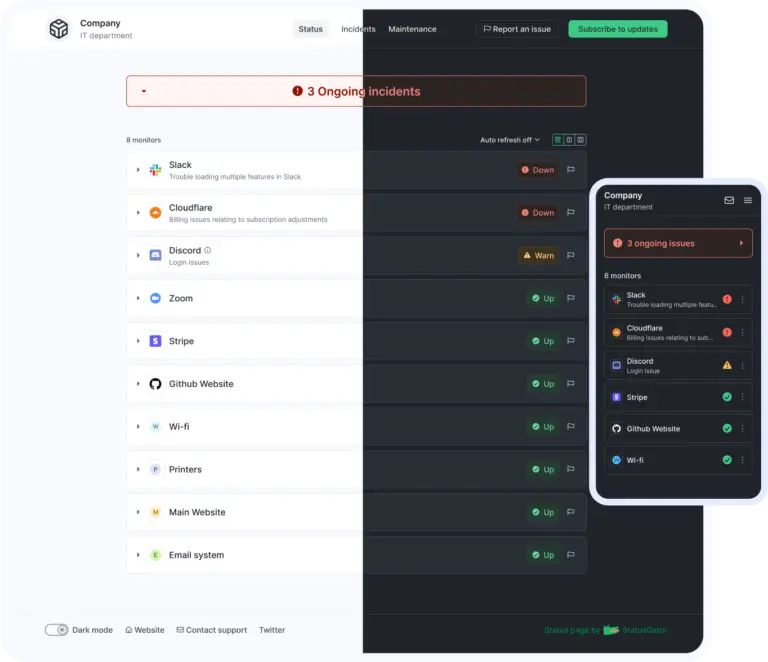
Task: Expand the Discord monitor row
Action: tap(138, 256)
